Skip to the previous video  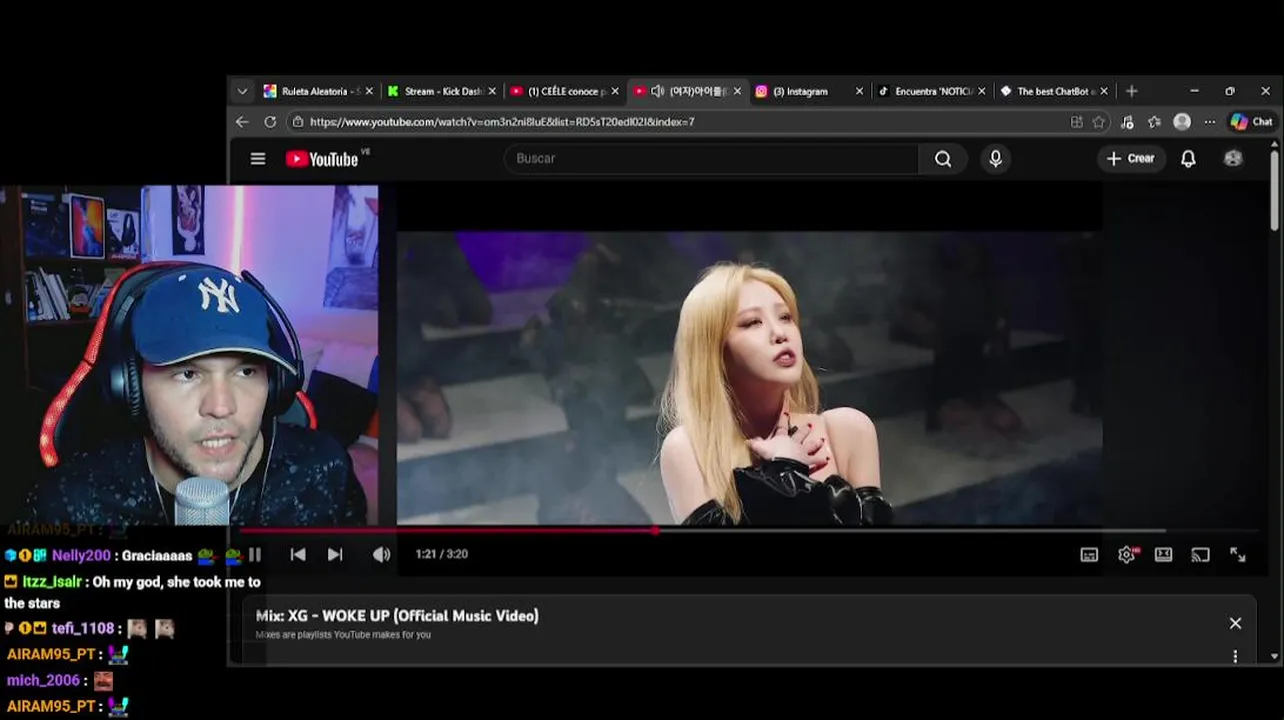(x=298, y=554)
